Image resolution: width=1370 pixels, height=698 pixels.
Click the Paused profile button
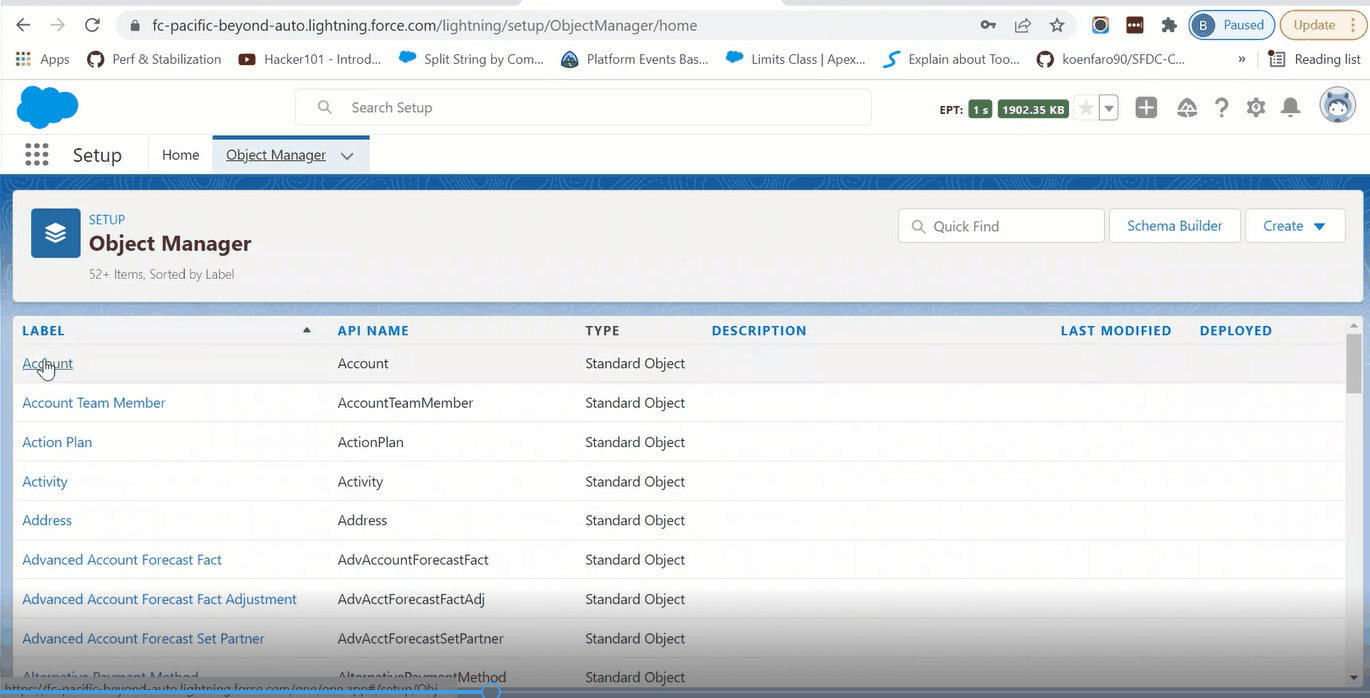(1232, 25)
